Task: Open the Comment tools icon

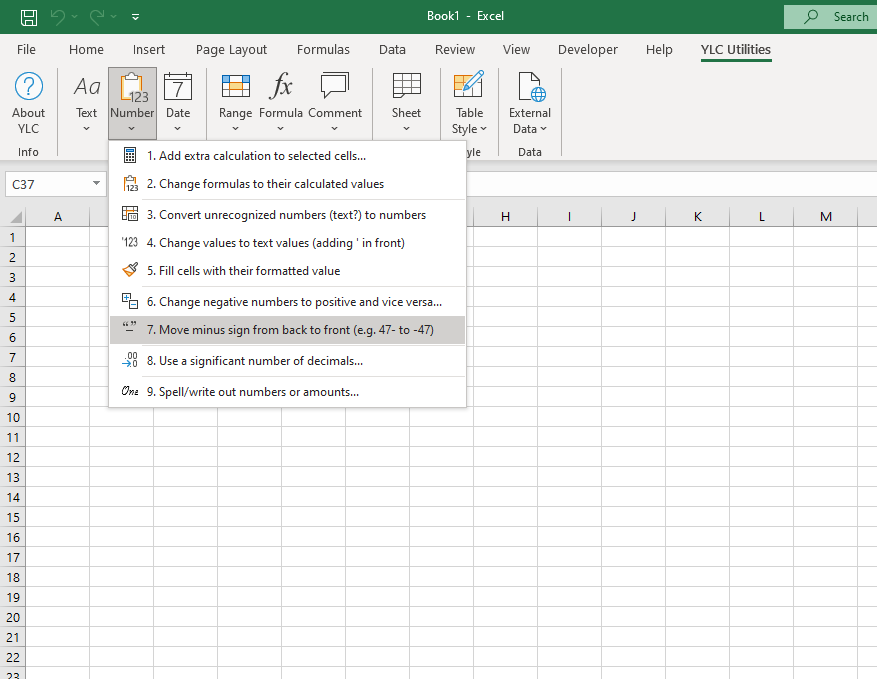Action: [335, 88]
